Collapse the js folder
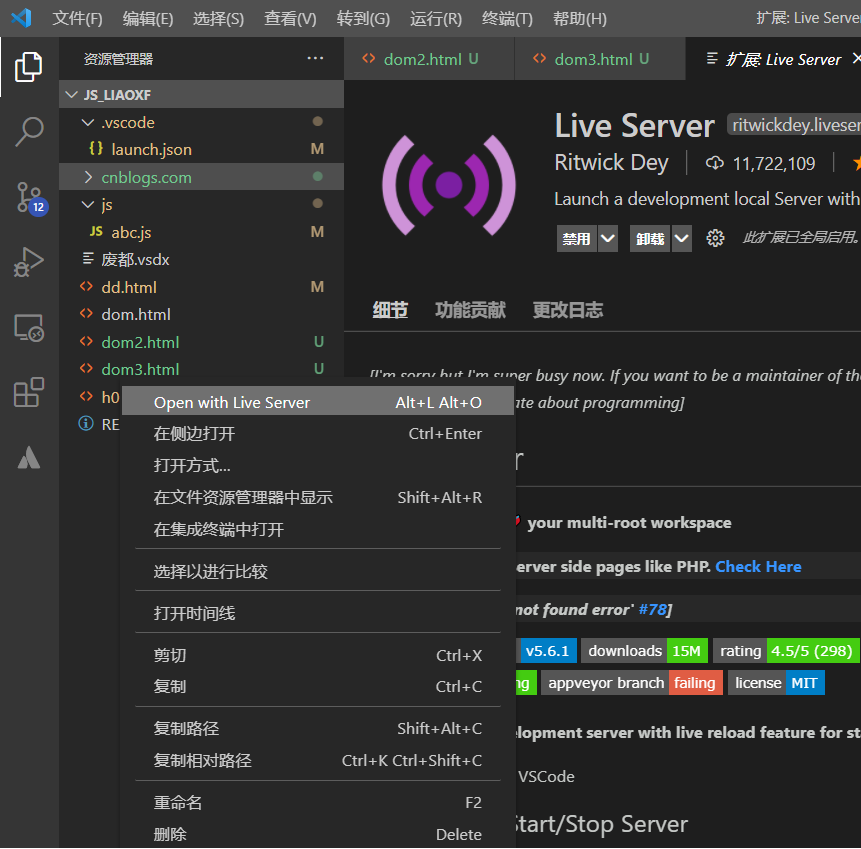This screenshot has width=861, height=849. click(x=88, y=204)
